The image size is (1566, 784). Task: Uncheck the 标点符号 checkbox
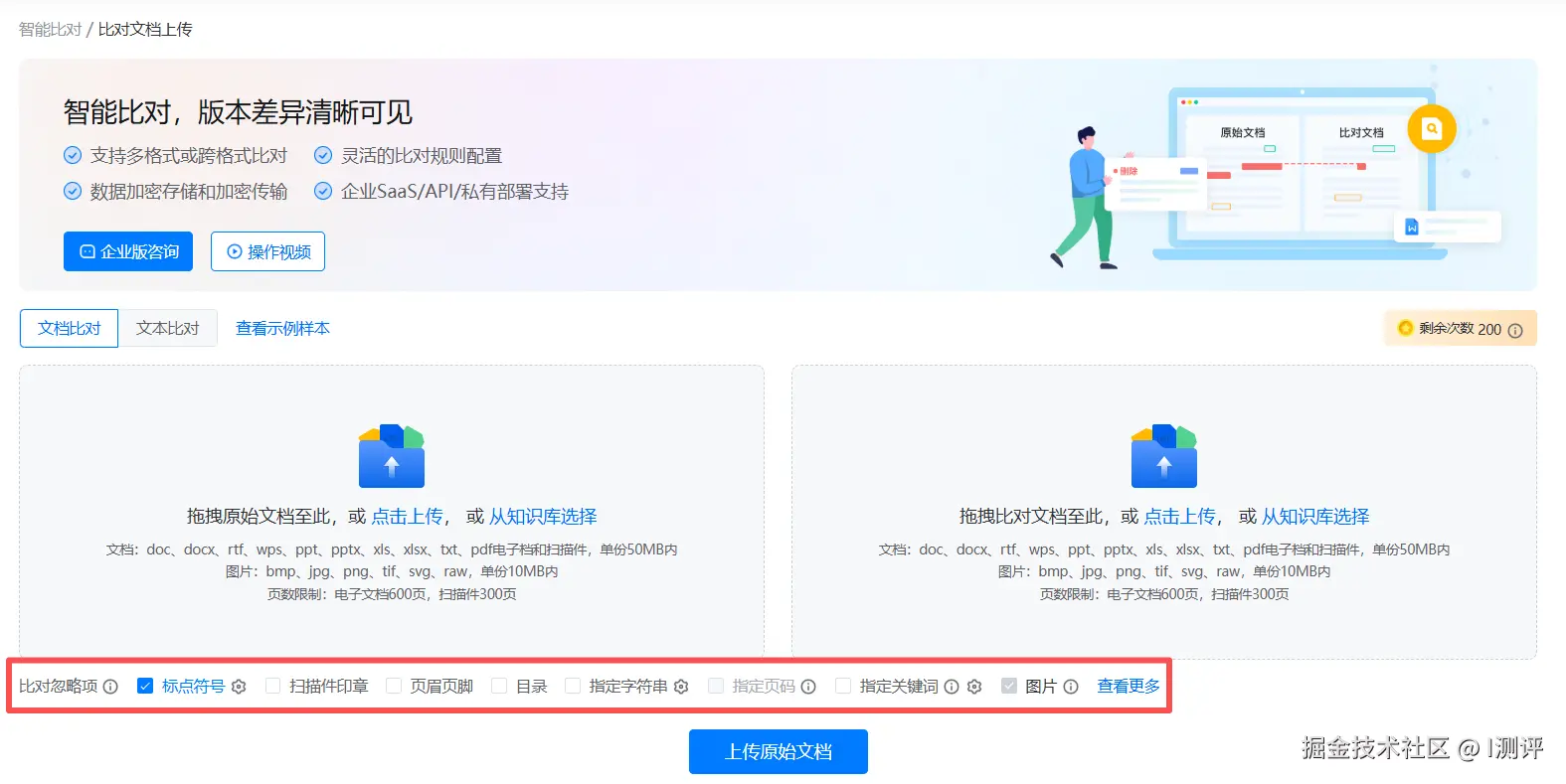[x=145, y=686]
